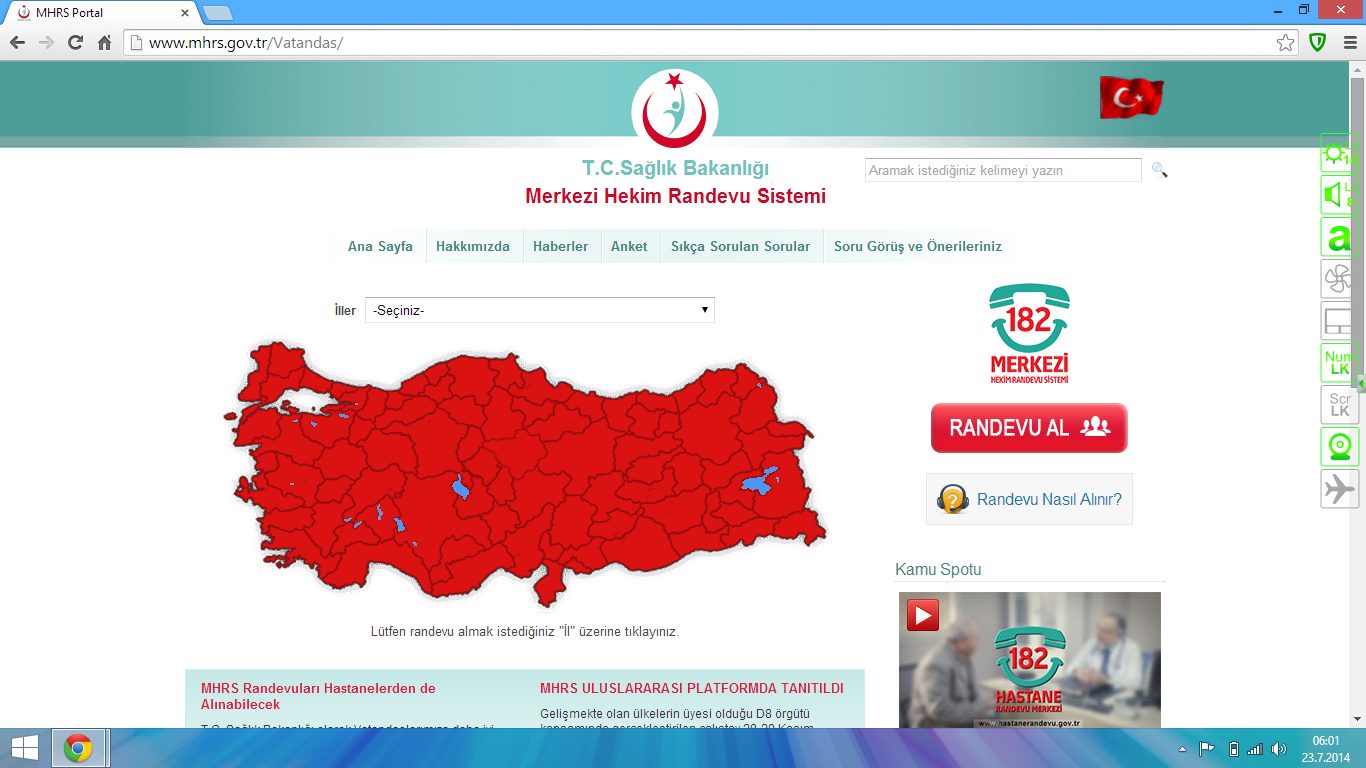The width and height of the screenshot is (1366, 768).
Task: Click the Merkezi Hekim Randevu Sistemi title
Action: [x=676, y=196]
